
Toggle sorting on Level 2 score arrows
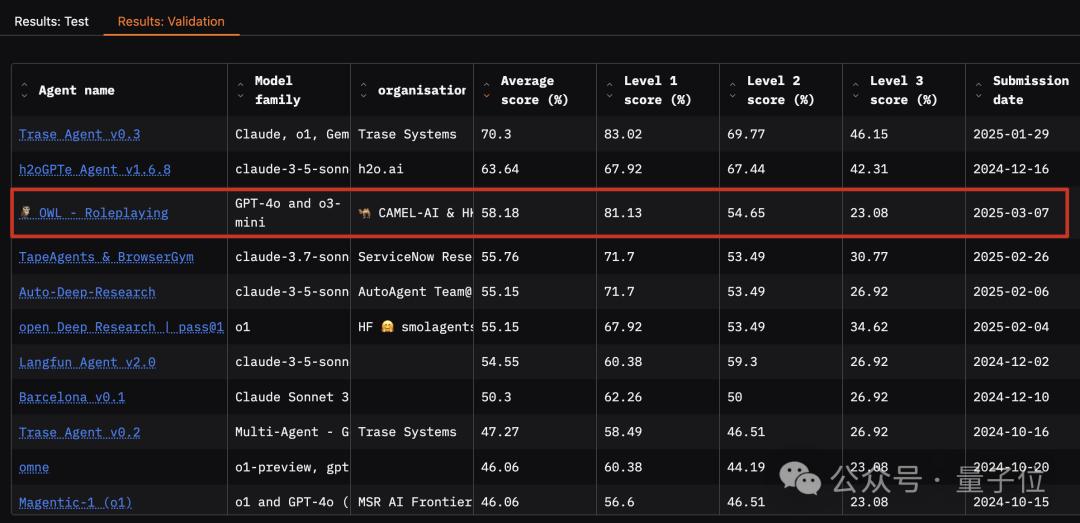(733, 90)
